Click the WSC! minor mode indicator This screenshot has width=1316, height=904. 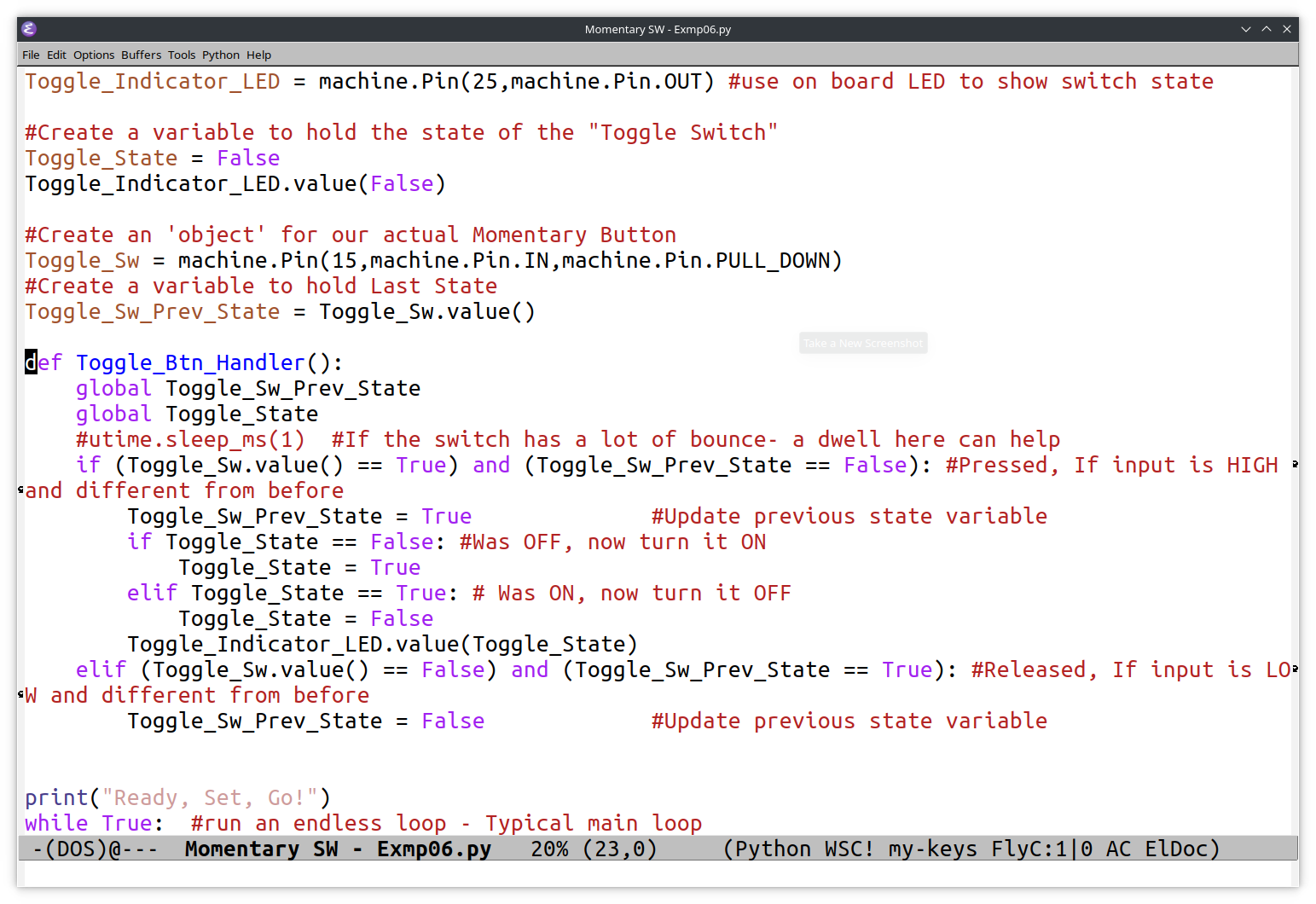tap(849, 849)
